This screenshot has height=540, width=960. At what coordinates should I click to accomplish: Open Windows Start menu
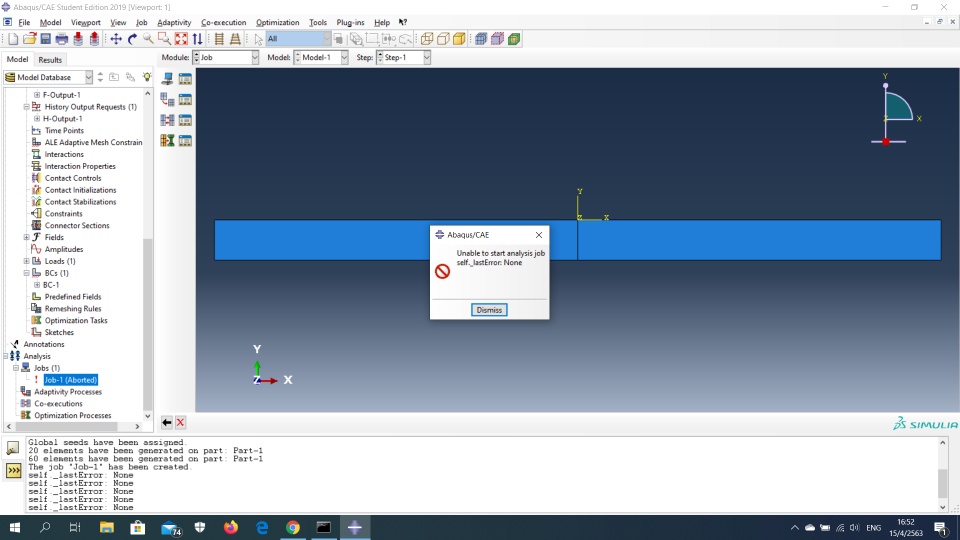[15, 527]
